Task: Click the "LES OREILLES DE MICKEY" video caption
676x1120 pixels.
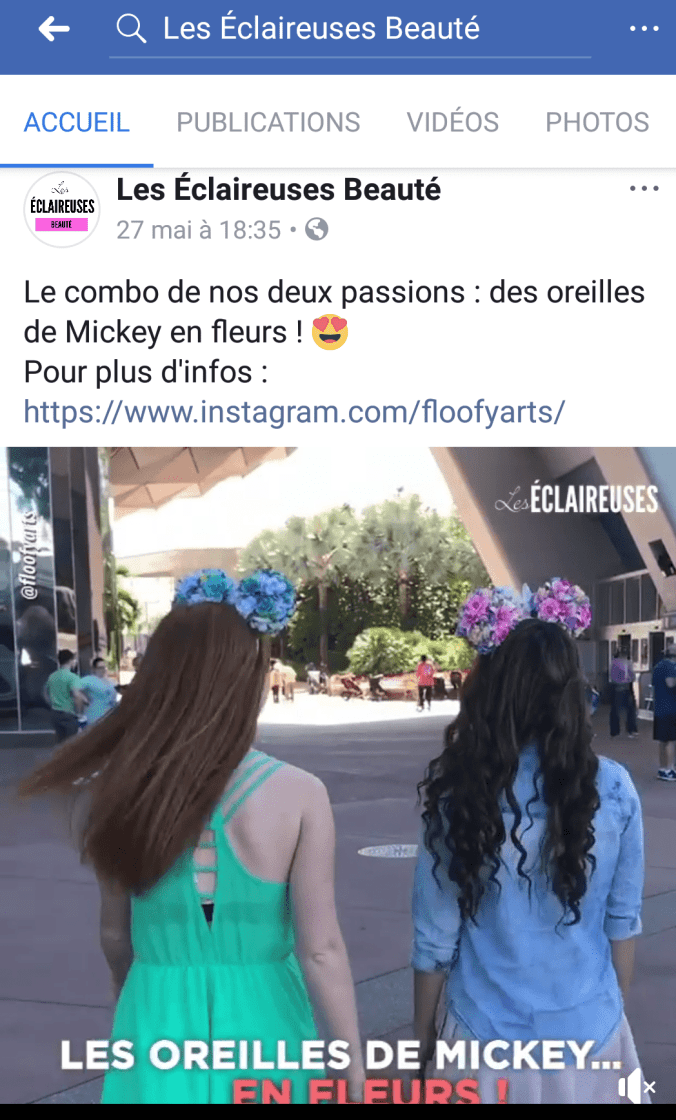Action: pos(341,1056)
